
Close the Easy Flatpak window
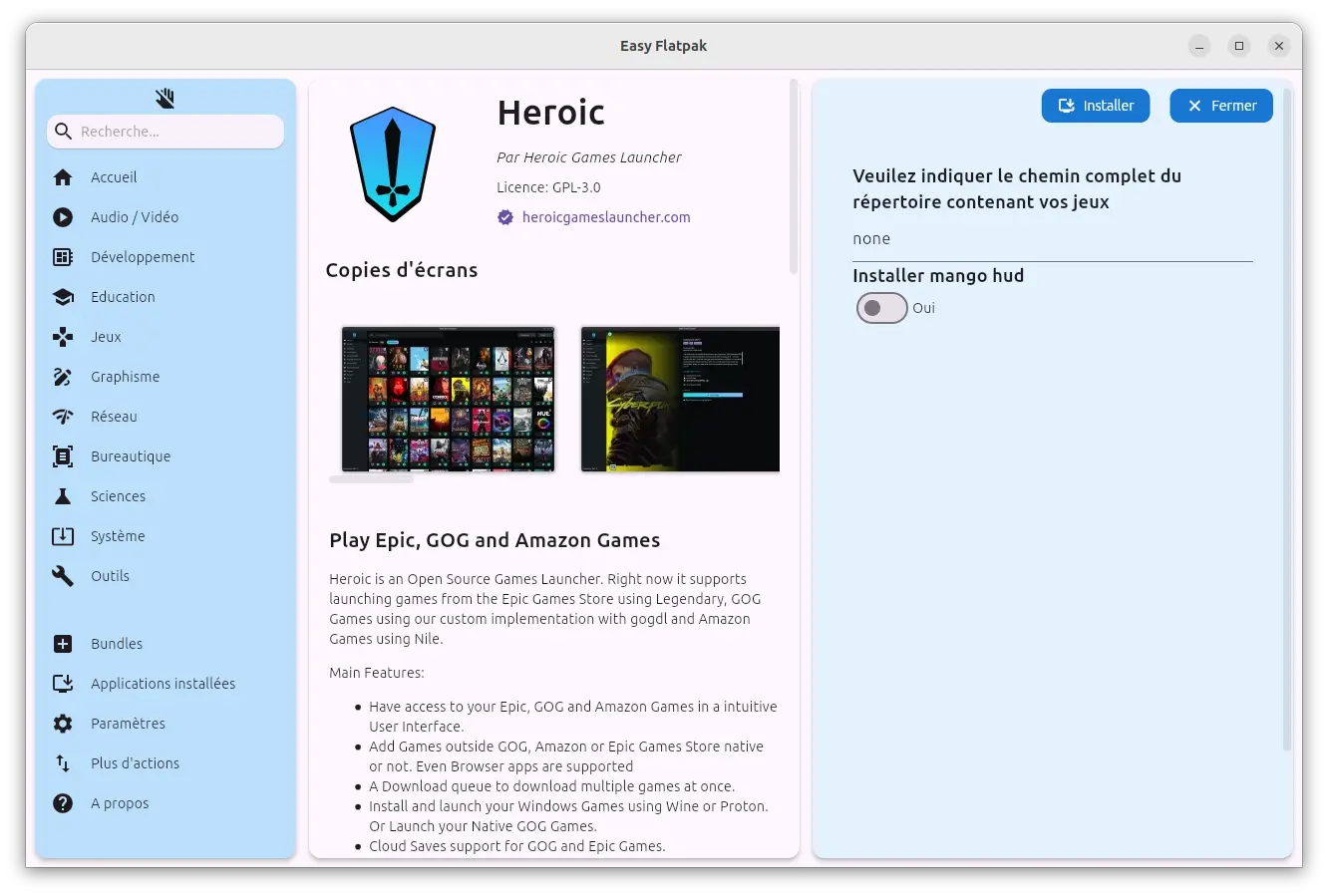click(x=1279, y=46)
